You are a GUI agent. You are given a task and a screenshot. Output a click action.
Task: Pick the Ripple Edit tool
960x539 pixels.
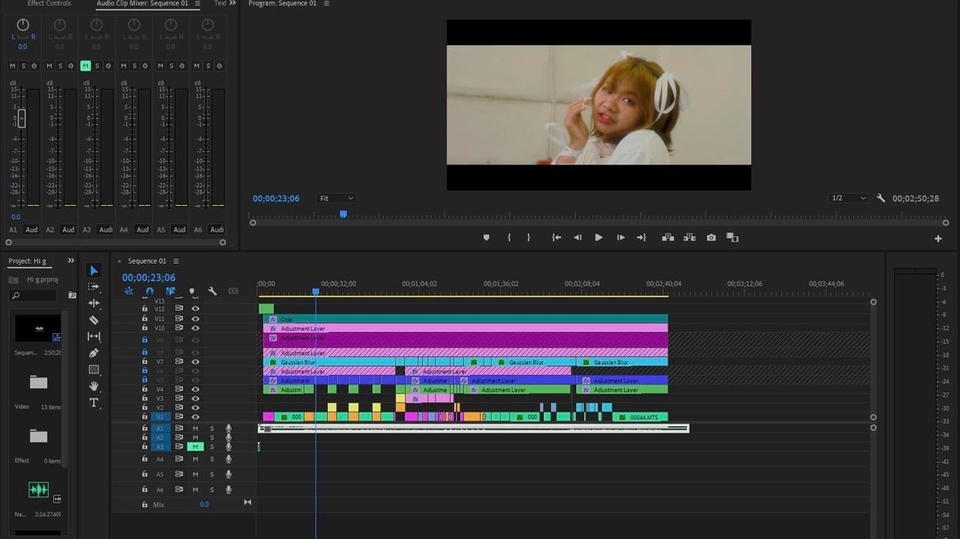coord(94,303)
